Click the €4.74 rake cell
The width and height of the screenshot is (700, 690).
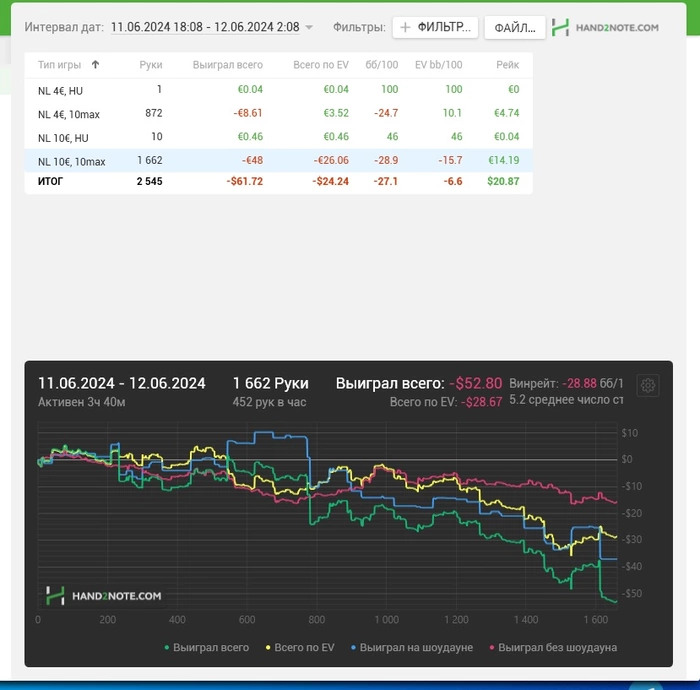[507, 113]
